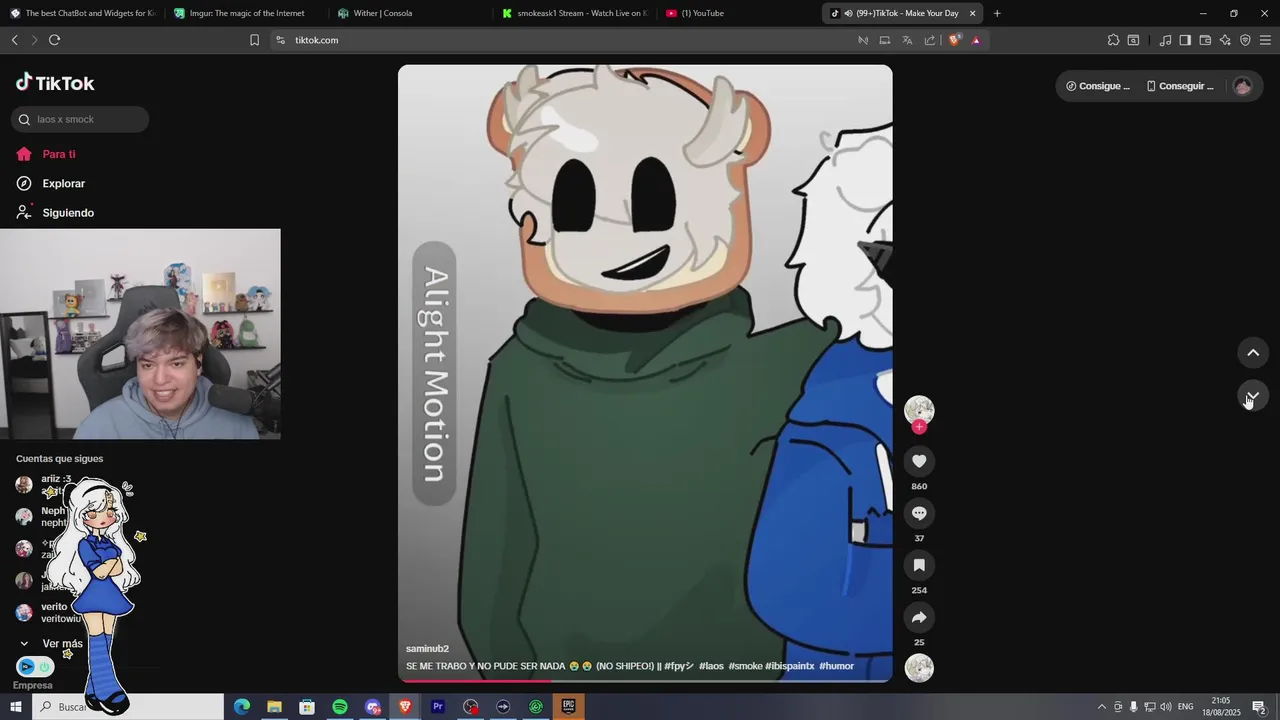The height and width of the screenshot is (720, 1280).
Task: Open the notification center with 2 notifications
Action: coord(1259,707)
